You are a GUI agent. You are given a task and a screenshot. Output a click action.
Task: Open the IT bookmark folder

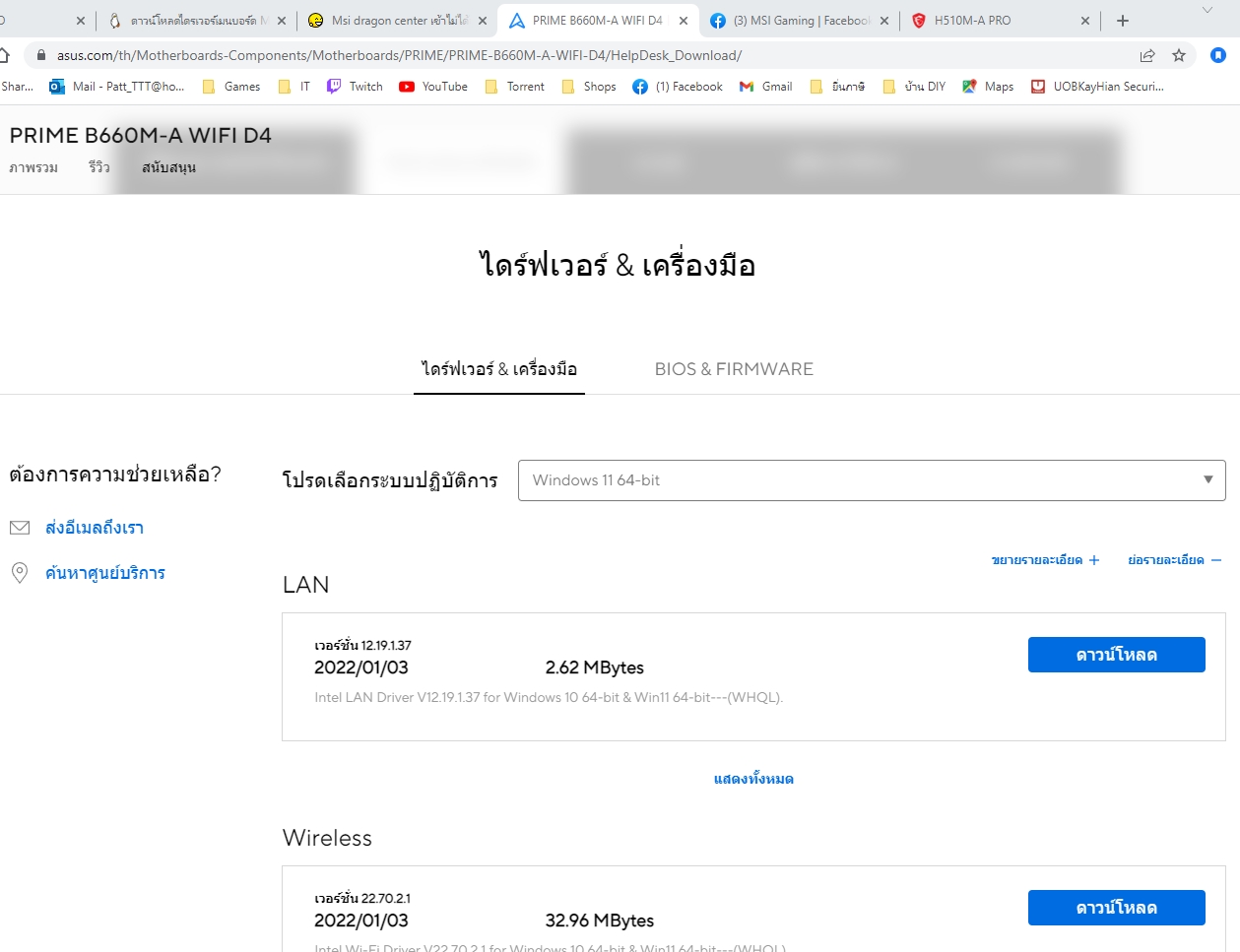[x=294, y=87]
